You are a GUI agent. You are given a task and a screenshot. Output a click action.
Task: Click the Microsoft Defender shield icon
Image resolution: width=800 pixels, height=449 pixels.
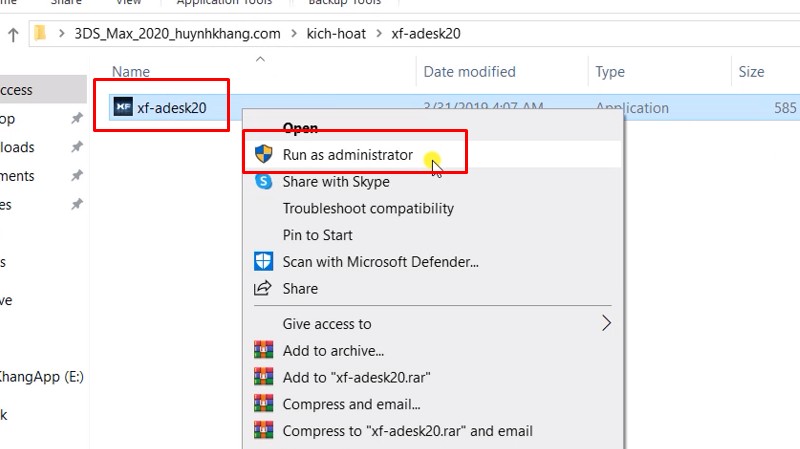click(264, 262)
